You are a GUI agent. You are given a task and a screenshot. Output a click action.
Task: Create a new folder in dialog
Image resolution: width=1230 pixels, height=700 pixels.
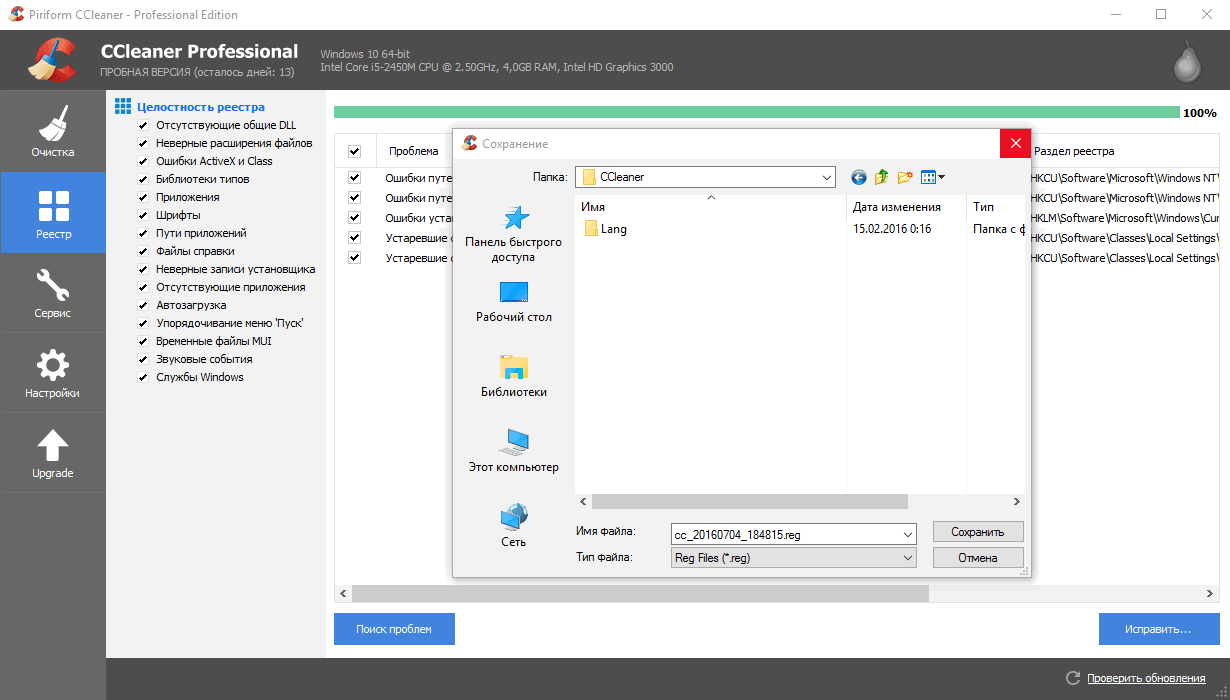905,177
